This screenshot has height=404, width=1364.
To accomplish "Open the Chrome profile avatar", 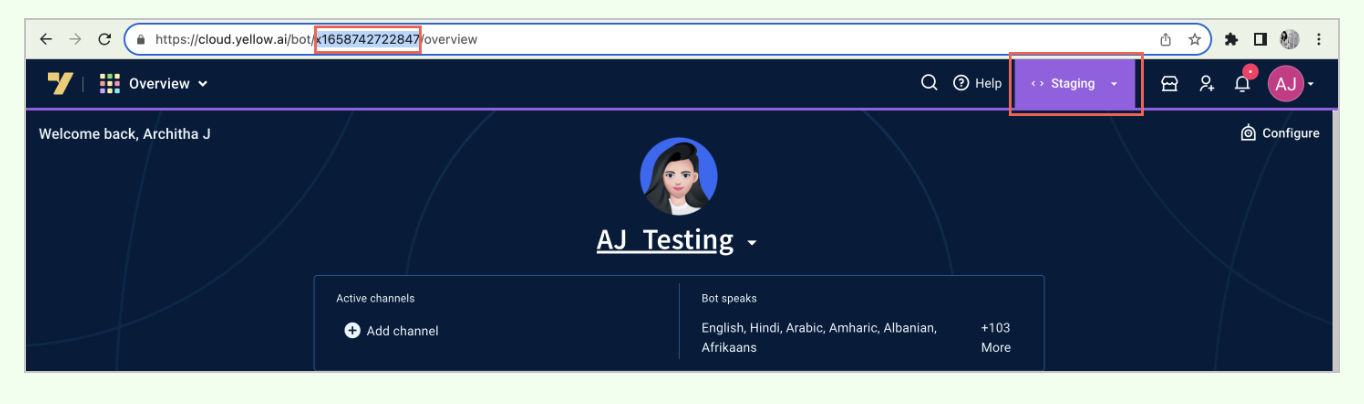I will [1289, 39].
